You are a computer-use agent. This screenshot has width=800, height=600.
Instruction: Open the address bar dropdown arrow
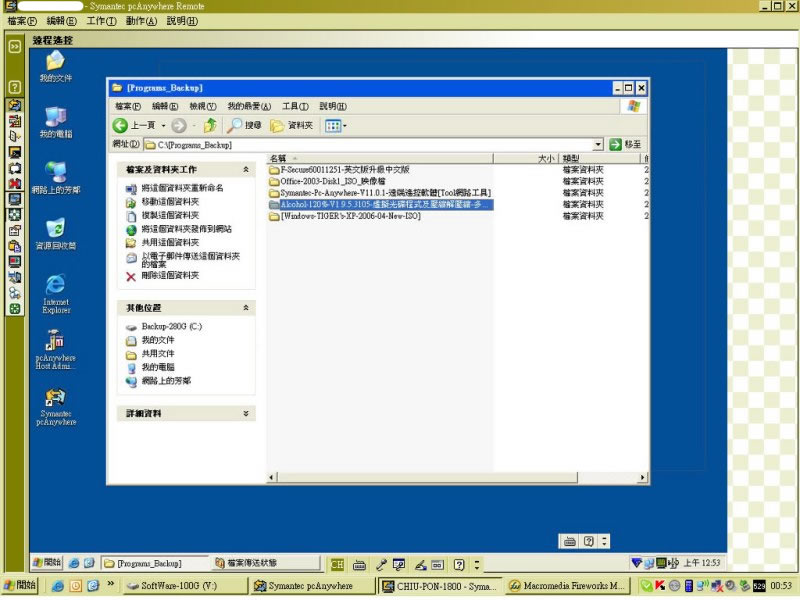[598, 145]
